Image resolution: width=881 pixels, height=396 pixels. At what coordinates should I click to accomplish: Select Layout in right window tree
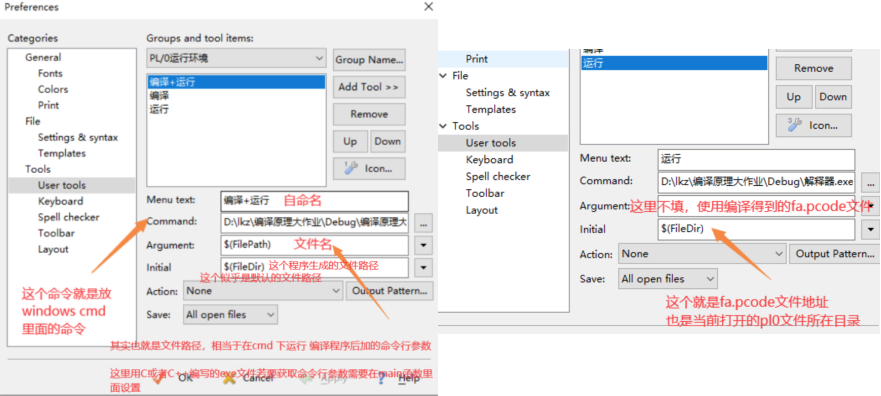click(482, 210)
